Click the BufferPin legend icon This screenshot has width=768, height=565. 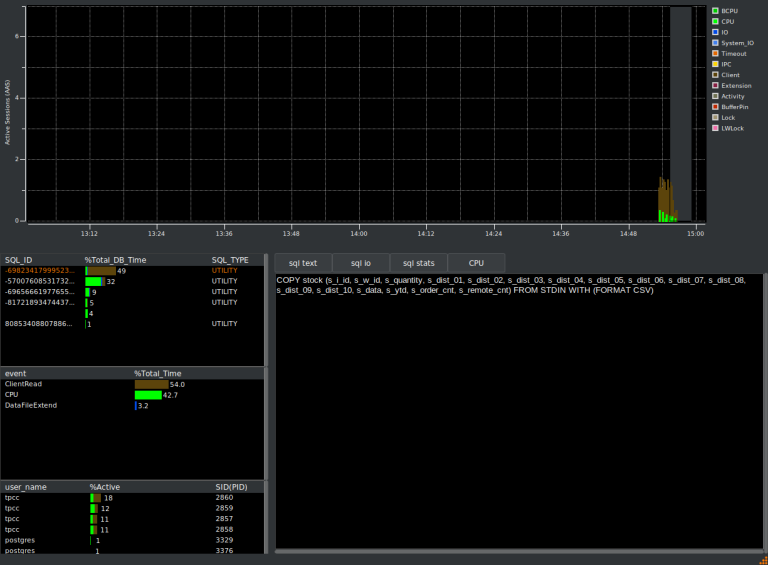tap(715, 107)
